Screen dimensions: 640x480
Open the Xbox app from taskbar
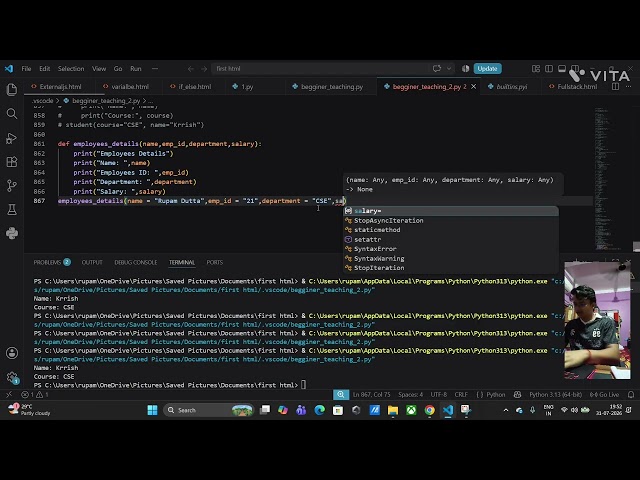411,410
